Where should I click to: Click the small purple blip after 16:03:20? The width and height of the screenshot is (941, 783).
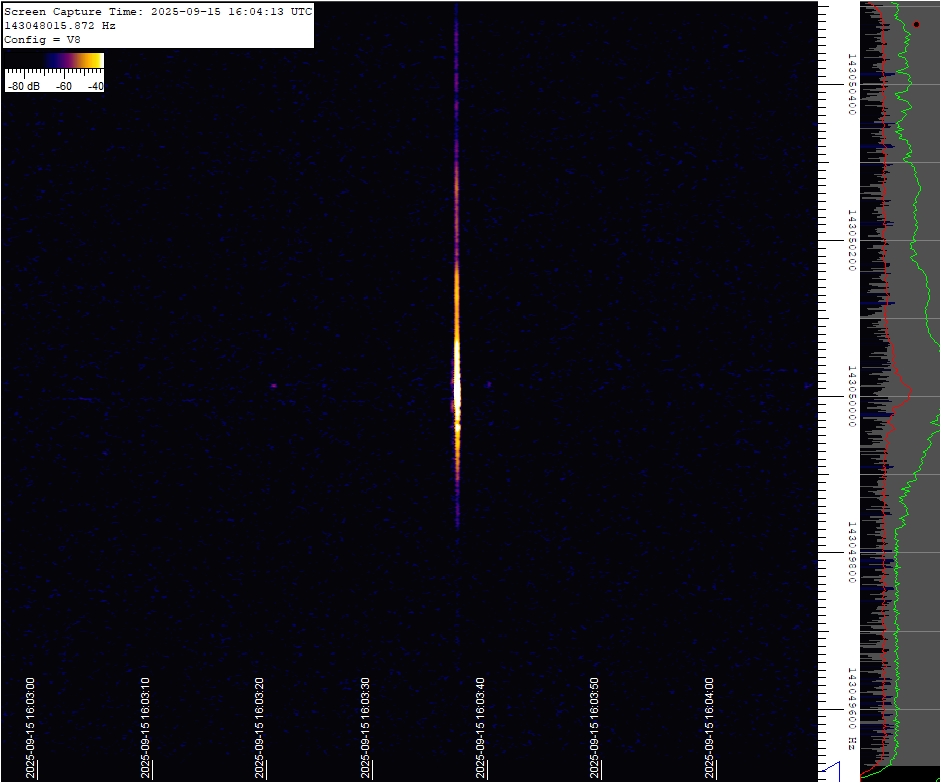pyautogui.click(x=274, y=386)
